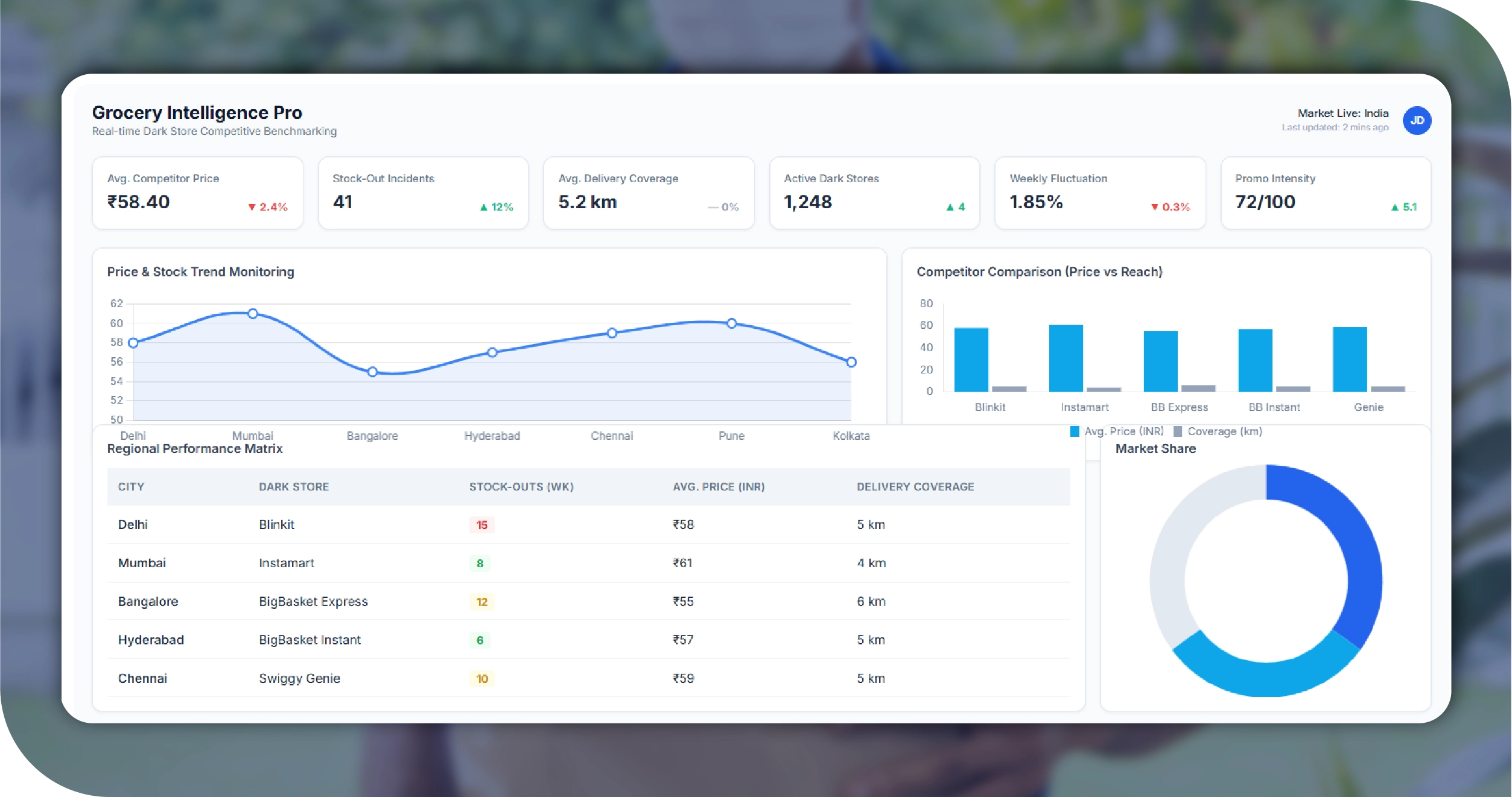Sort by the STOCK-OUTS (WK) column header
Image resolution: width=1512 pixels, height=797 pixels.
[x=521, y=487]
